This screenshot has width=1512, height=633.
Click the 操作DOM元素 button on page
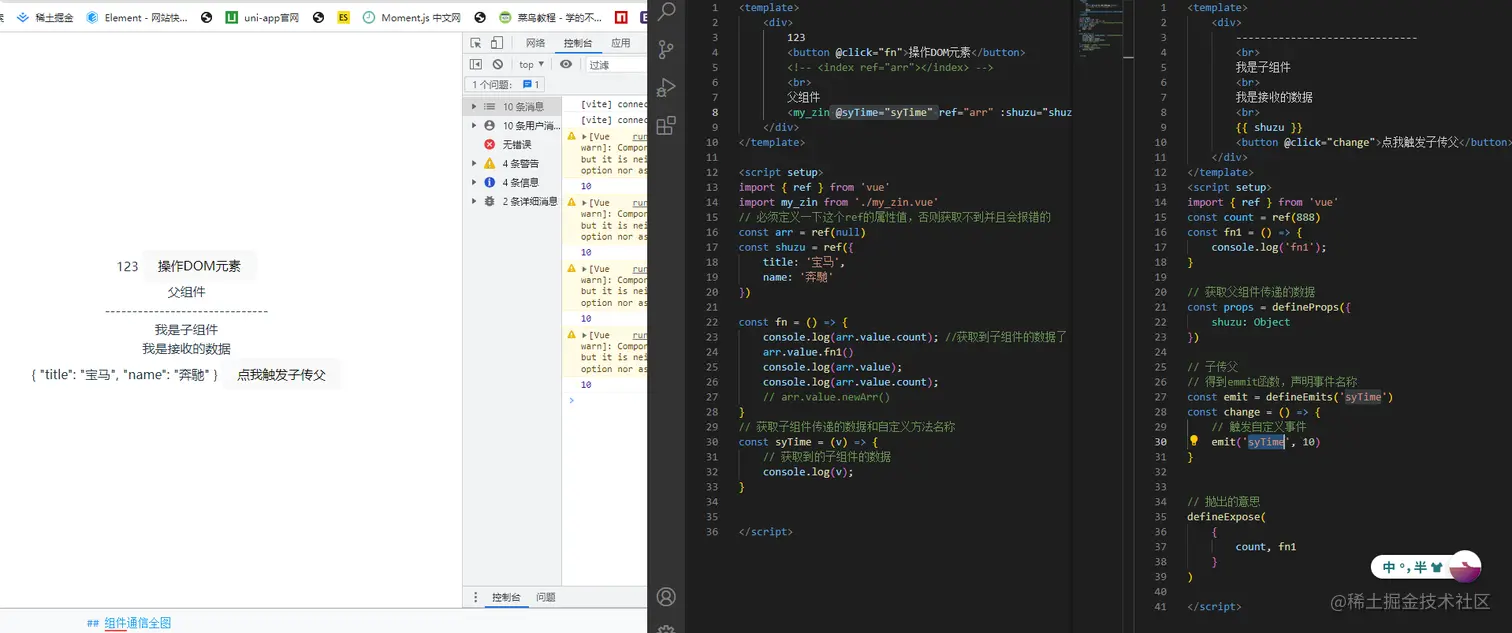click(x=199, y=266)
